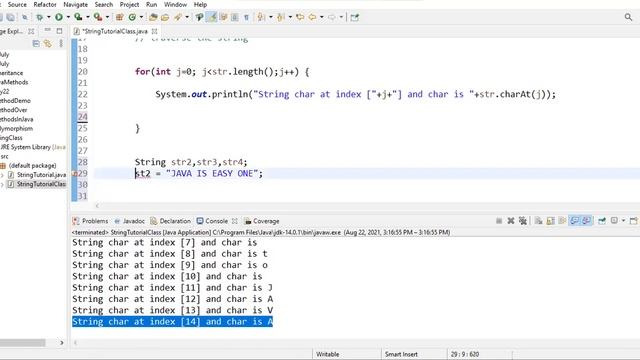
Task: Click the Open Type icon in toolbar
Action: click(153, 17)
